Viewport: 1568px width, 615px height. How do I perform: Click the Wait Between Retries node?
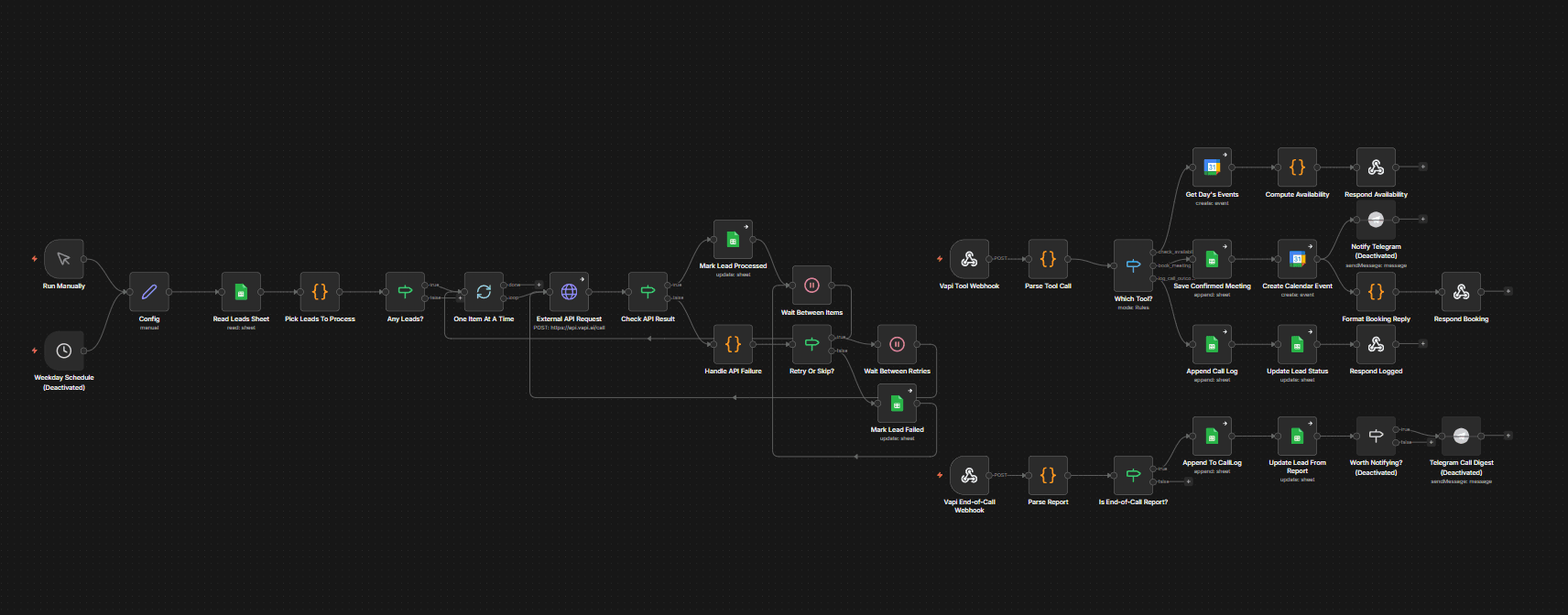point(897,344)
